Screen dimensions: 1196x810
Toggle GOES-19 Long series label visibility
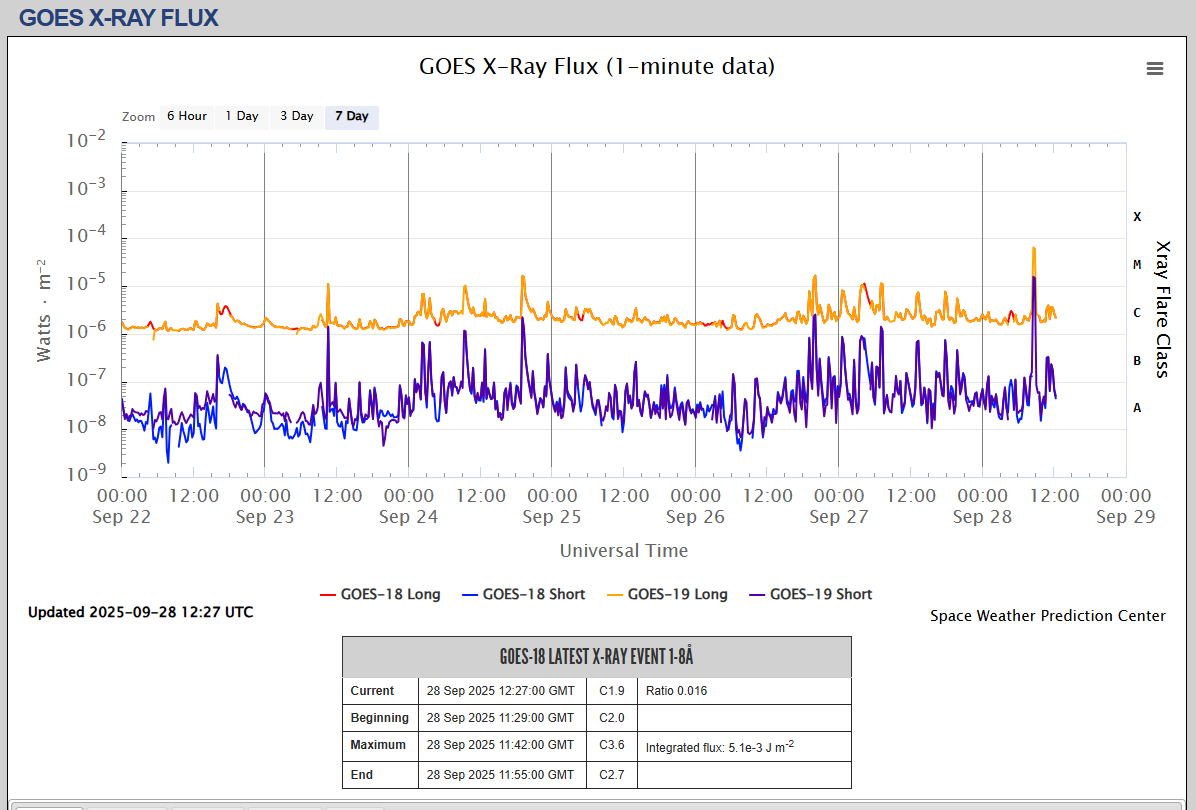point(677,594)
